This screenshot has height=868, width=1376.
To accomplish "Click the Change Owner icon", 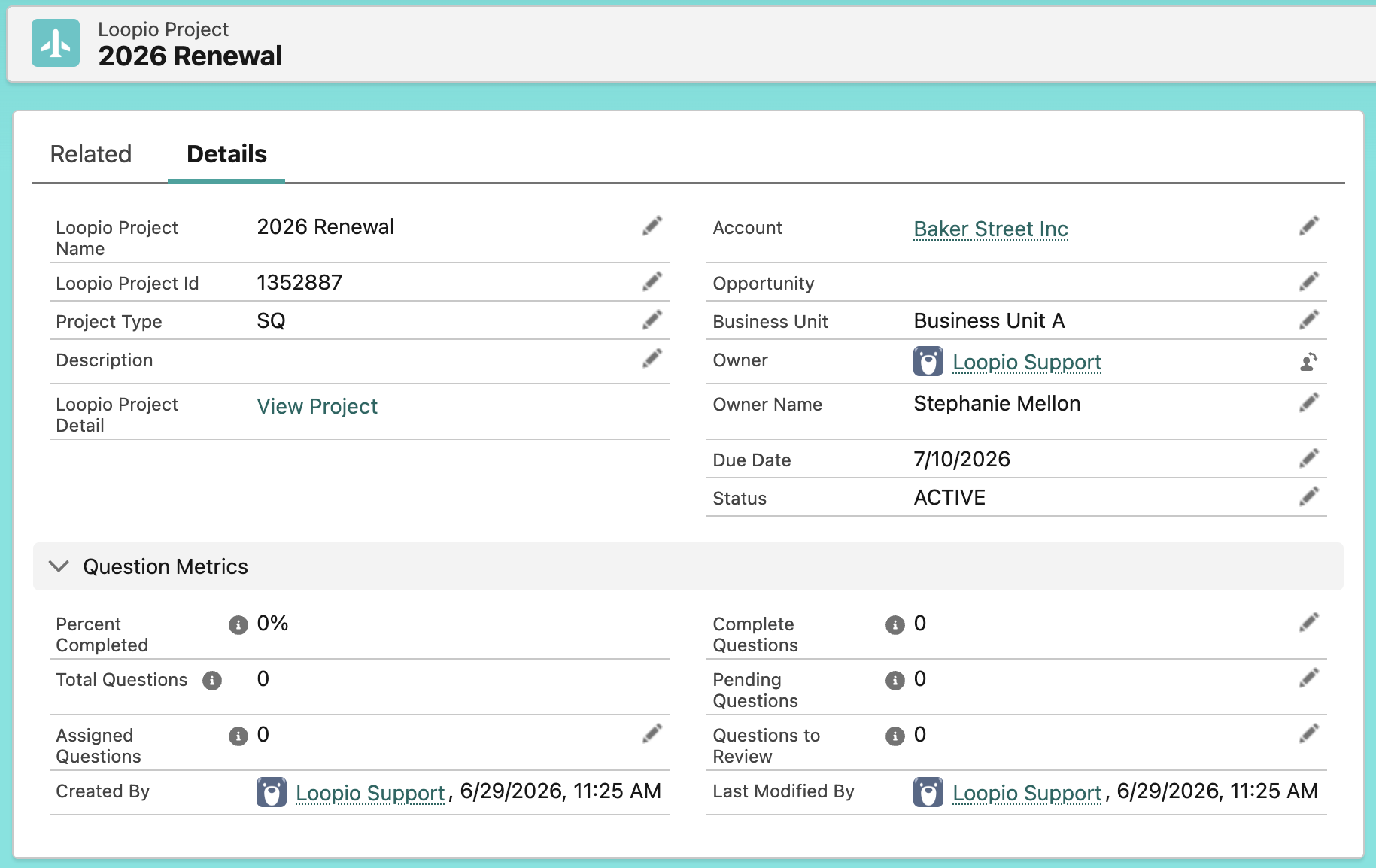I will tap(1308, 362).
